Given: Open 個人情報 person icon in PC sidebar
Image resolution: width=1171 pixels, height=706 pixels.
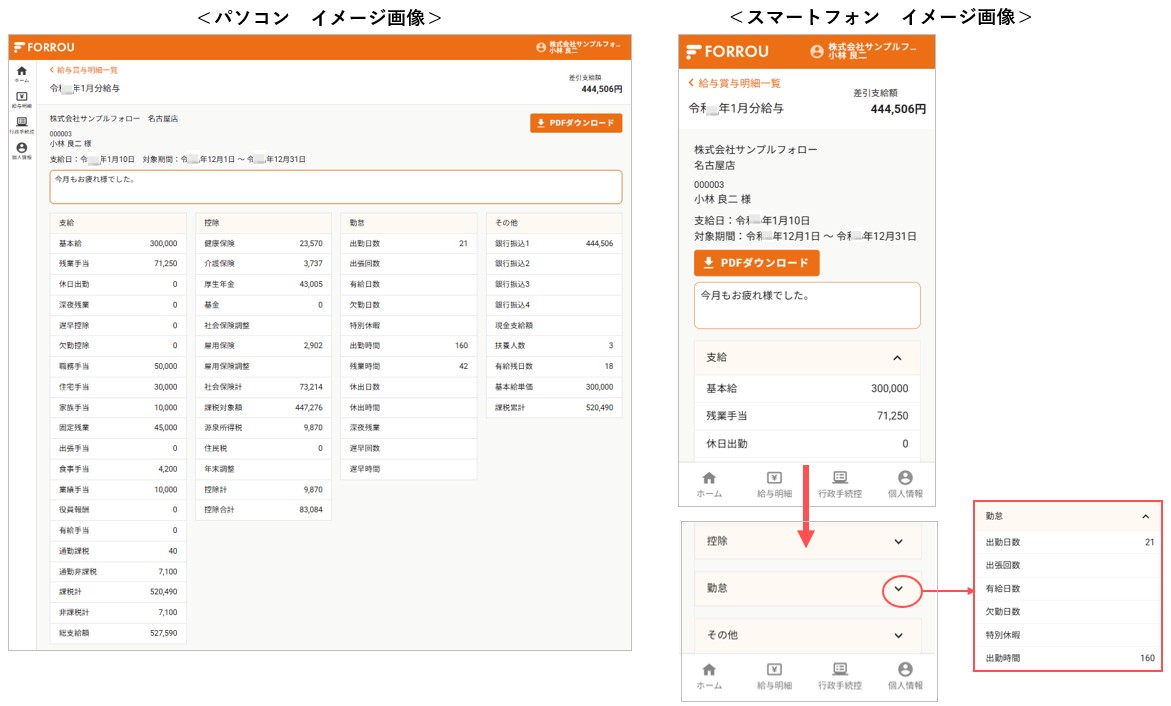Looking at the screenshot, I should click(22, 149).
